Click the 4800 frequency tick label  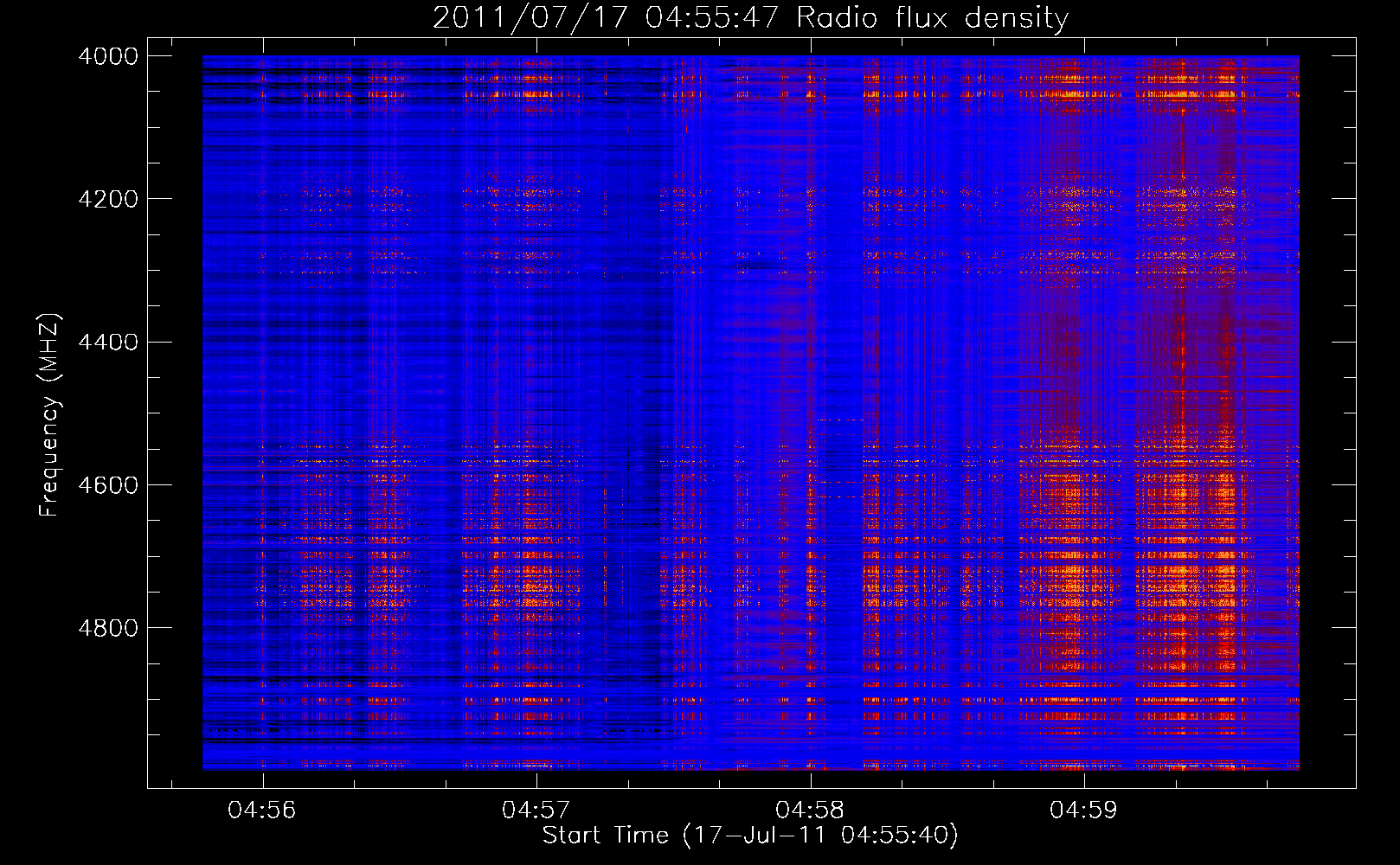click(108, 628)
